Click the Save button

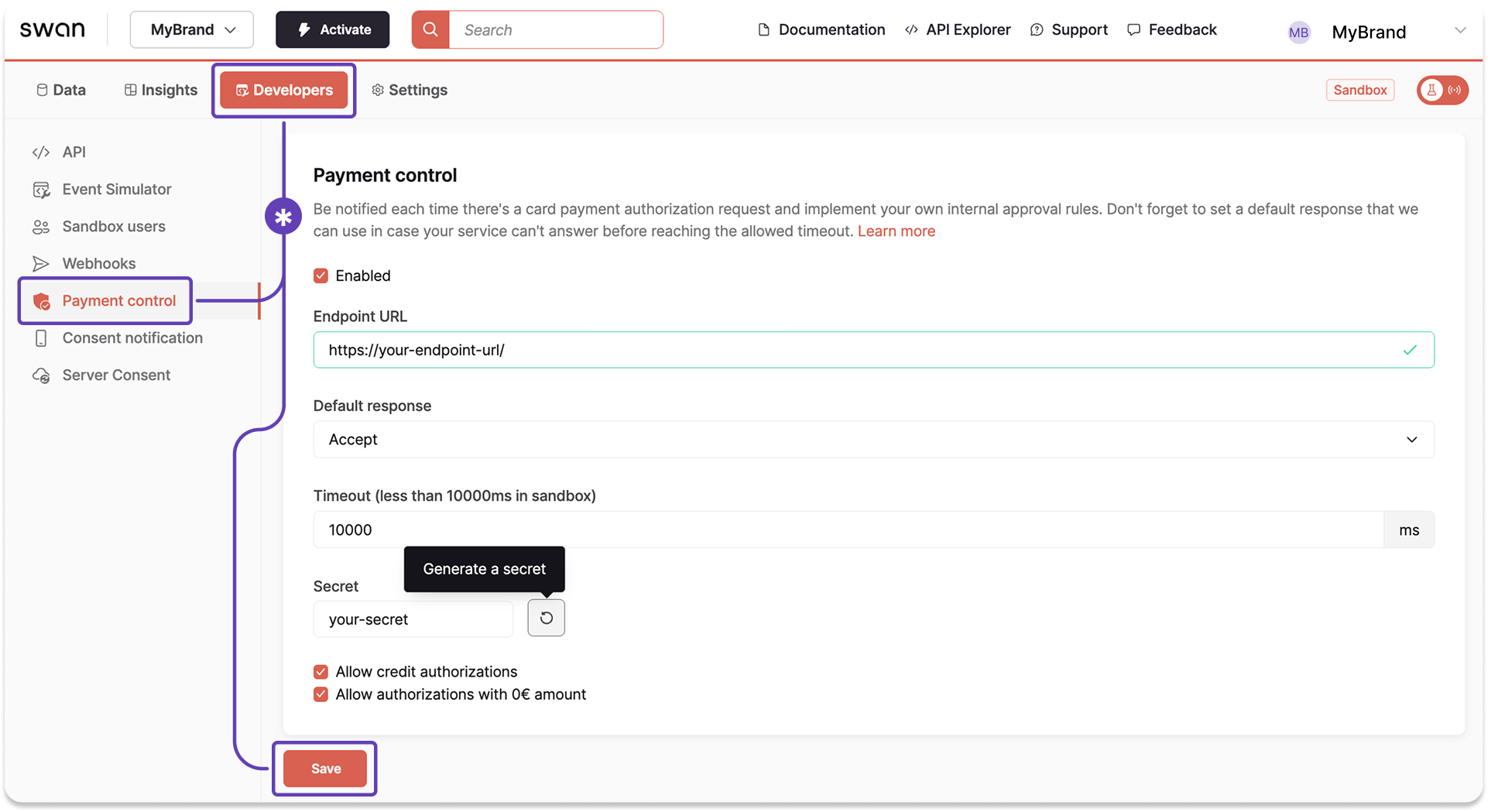(325, 768)
